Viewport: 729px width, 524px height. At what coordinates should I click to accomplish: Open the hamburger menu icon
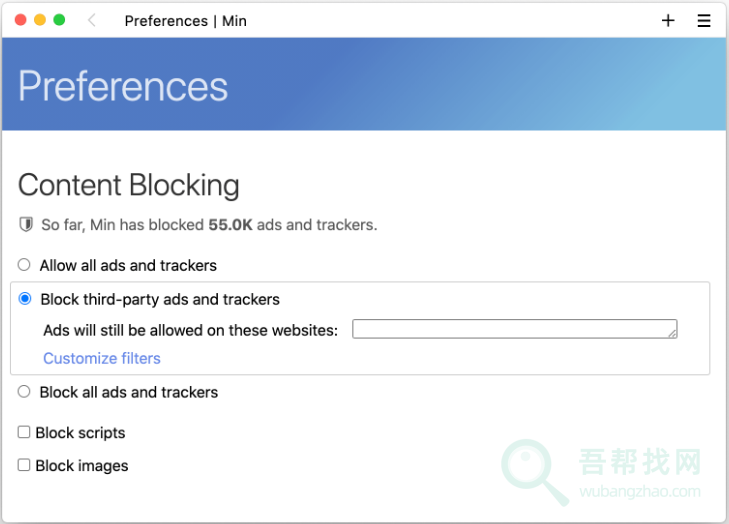(704, 20)
